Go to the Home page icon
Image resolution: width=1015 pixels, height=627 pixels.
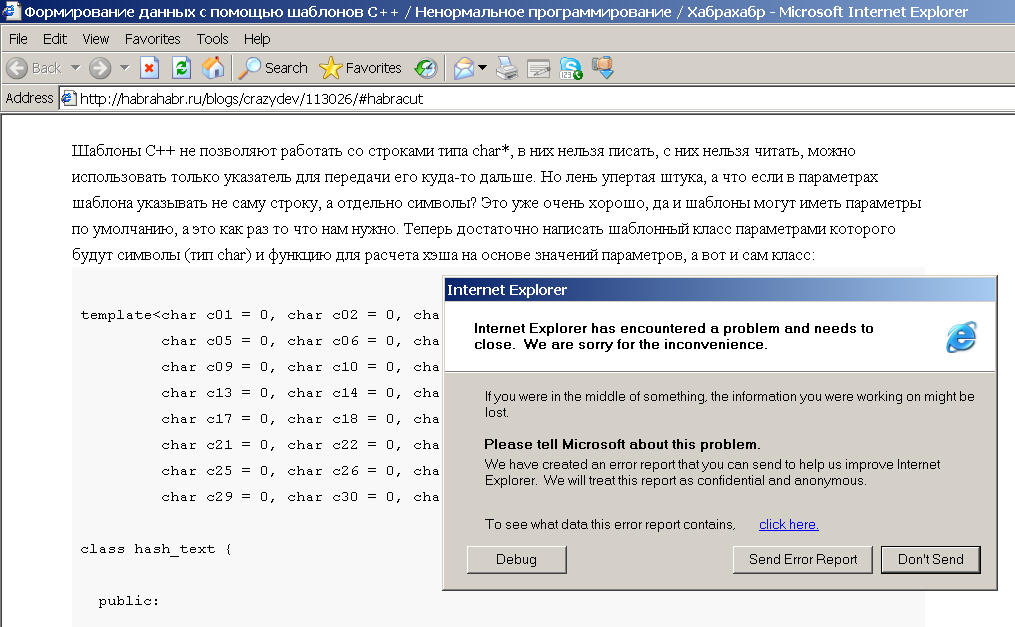click(x=213, y=68)
